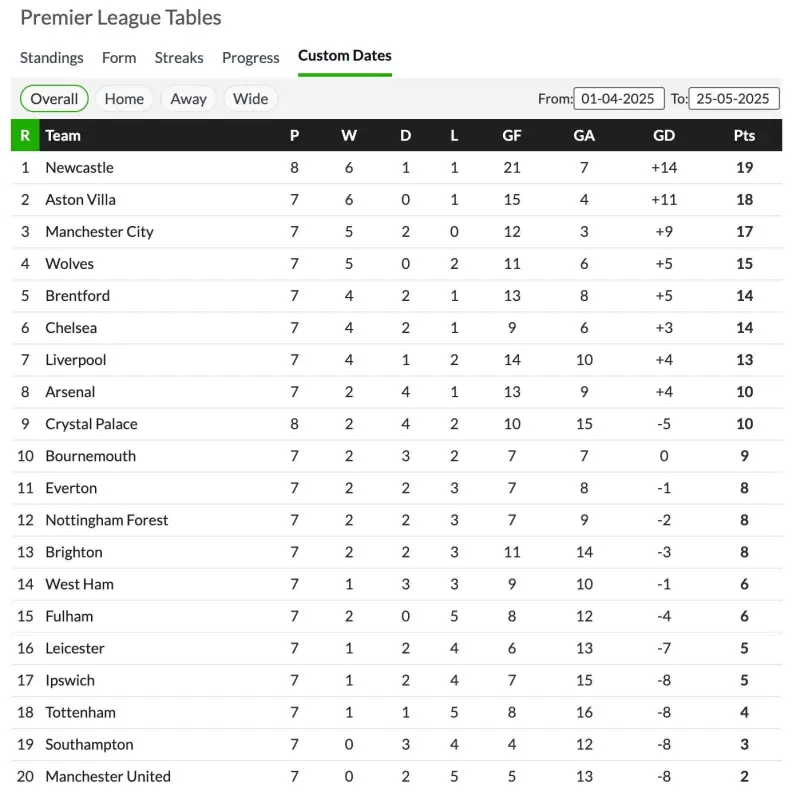The image size is (800, 808).
Task: Open the Aston Villa team link
Action: [80, 199]
